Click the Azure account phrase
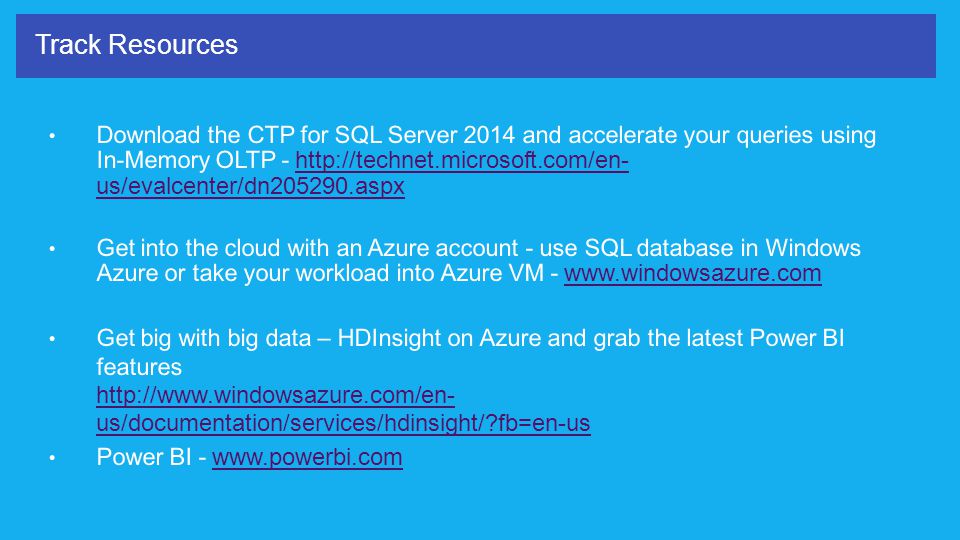This screenshot has width=960, height=540. pyautogui.click(x=443, y=248)
